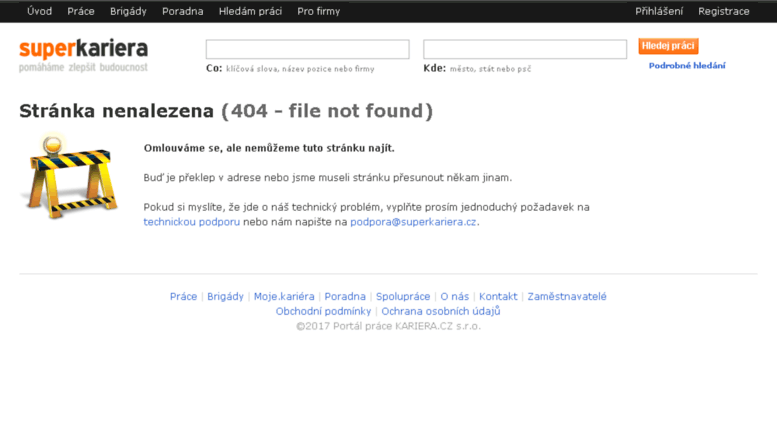Open Podrobné hledání advanced search

(x=687, y=65)
